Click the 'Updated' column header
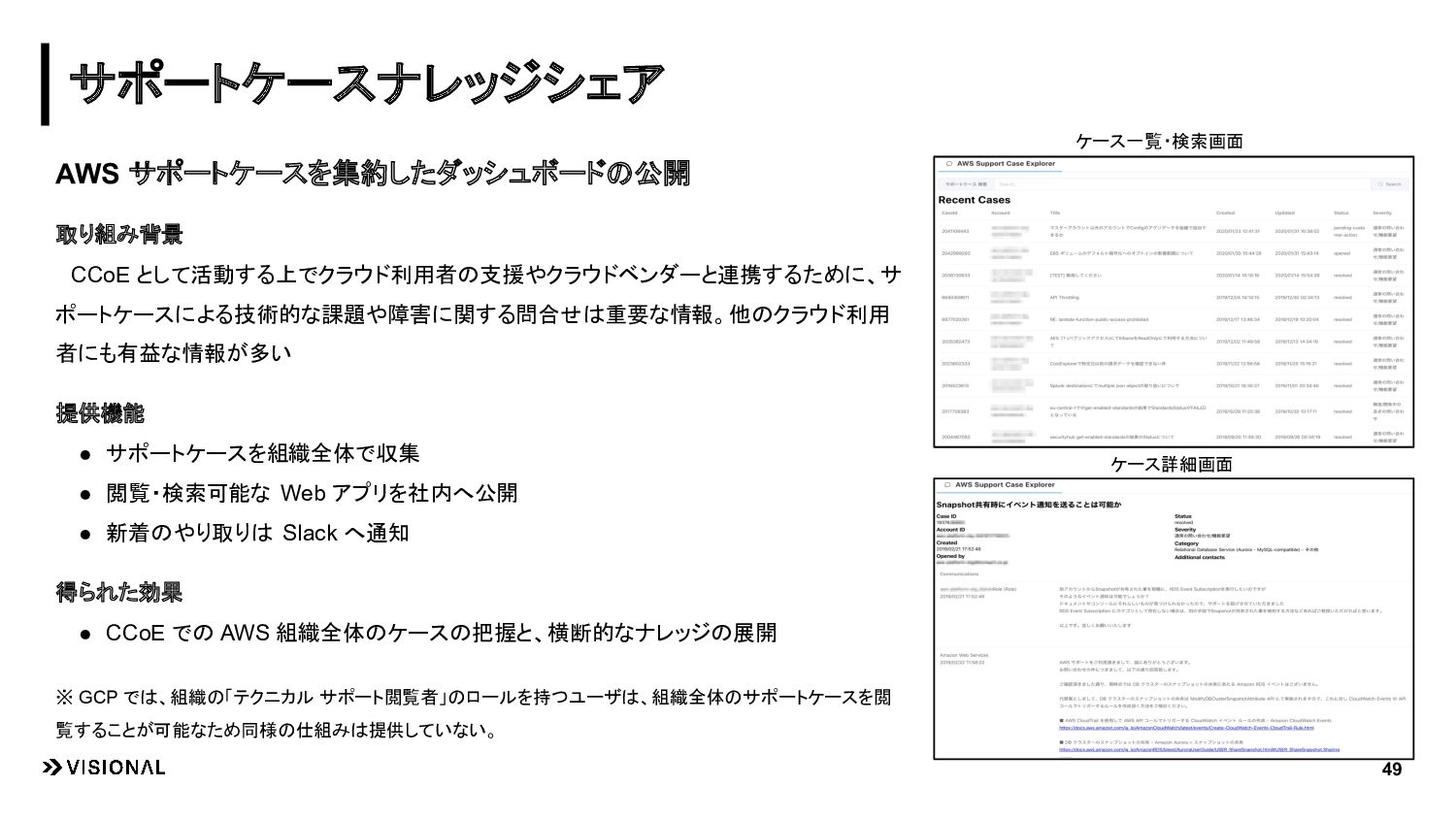The height and width of the screenshot is (819, 1456). pyautogui.click(x=1284, y=213)
